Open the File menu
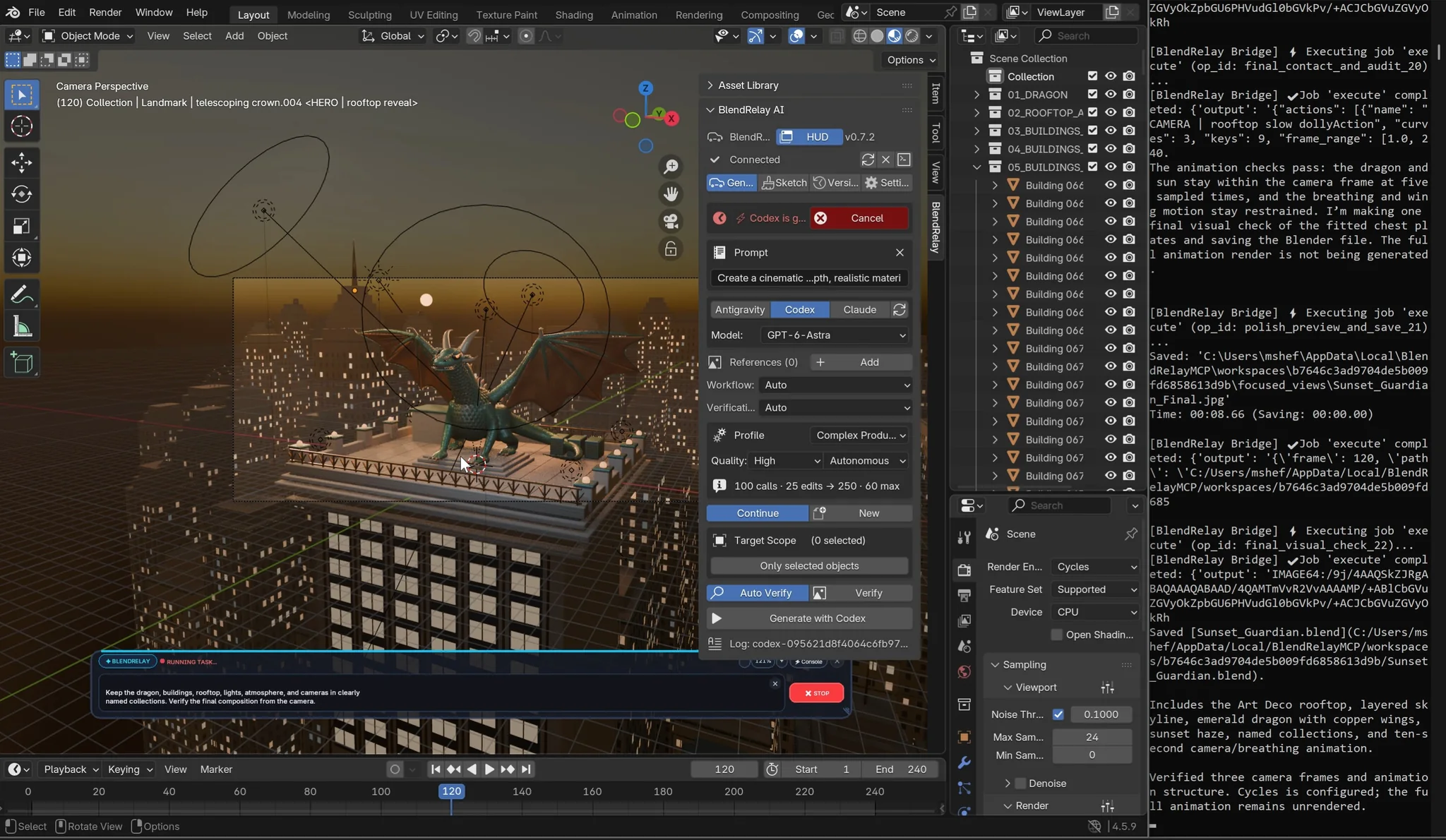The height and width of the screenshot is (840, 1446). click(x=37, y=13)
